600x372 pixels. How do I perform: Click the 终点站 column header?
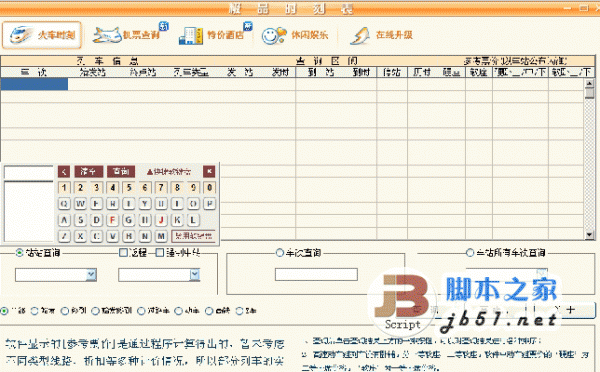coord(142,72)
